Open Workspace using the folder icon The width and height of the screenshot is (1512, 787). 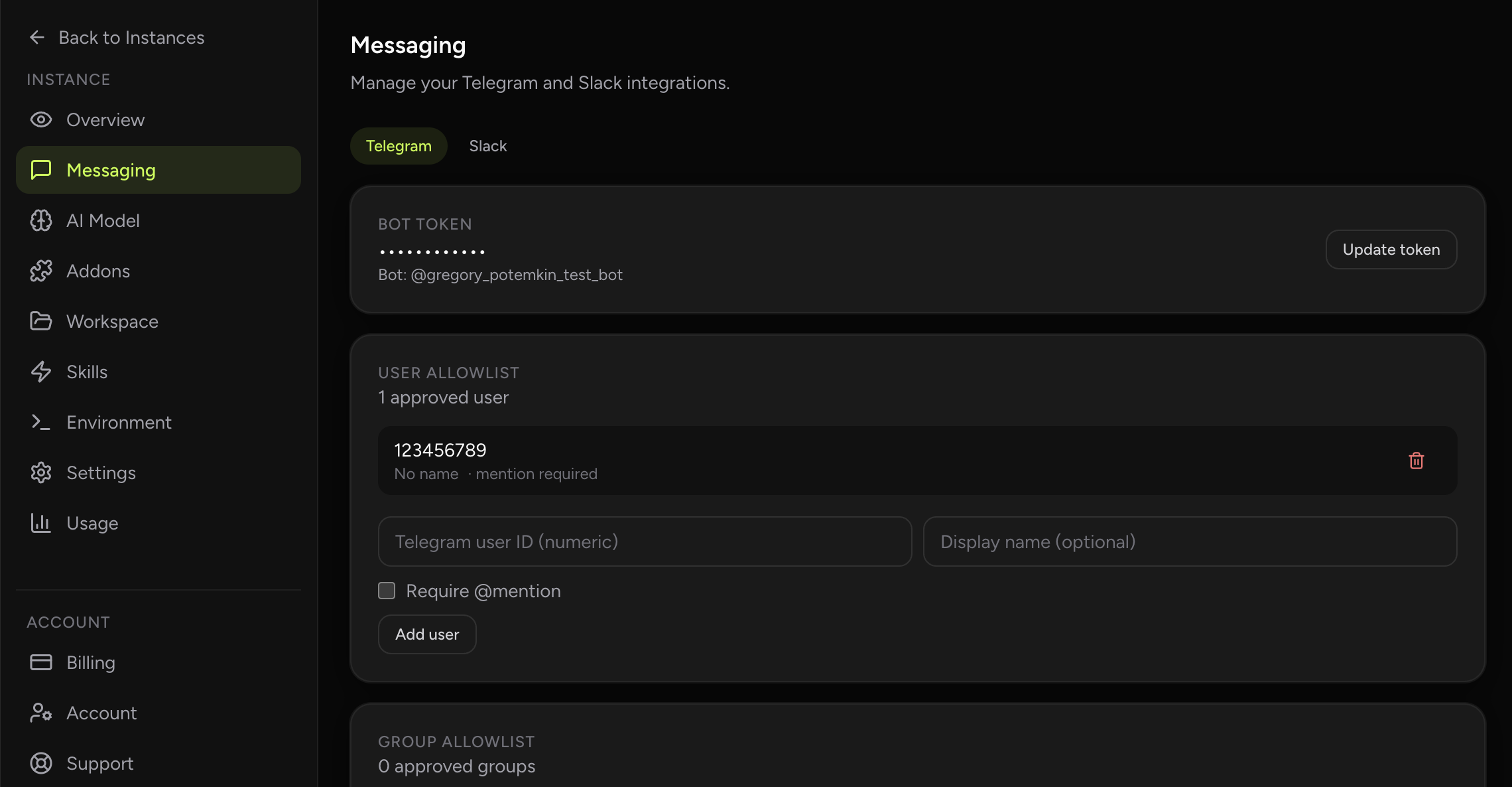coord(41,321)
